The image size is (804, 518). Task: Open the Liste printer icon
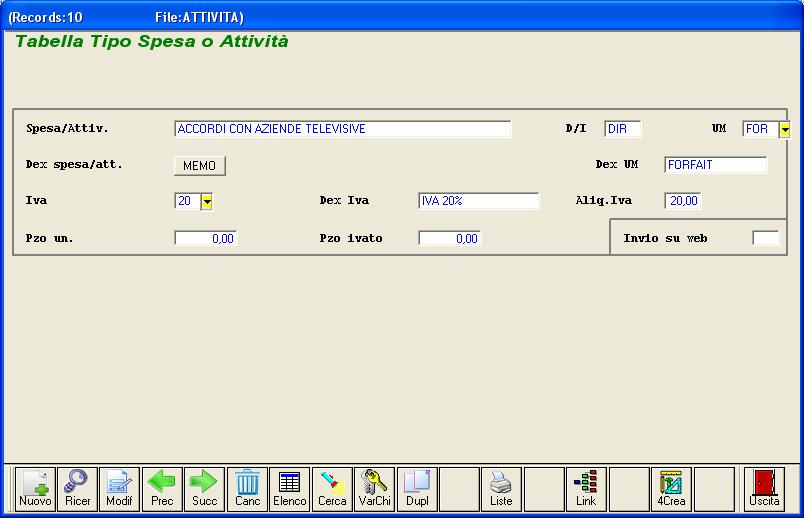501,489
